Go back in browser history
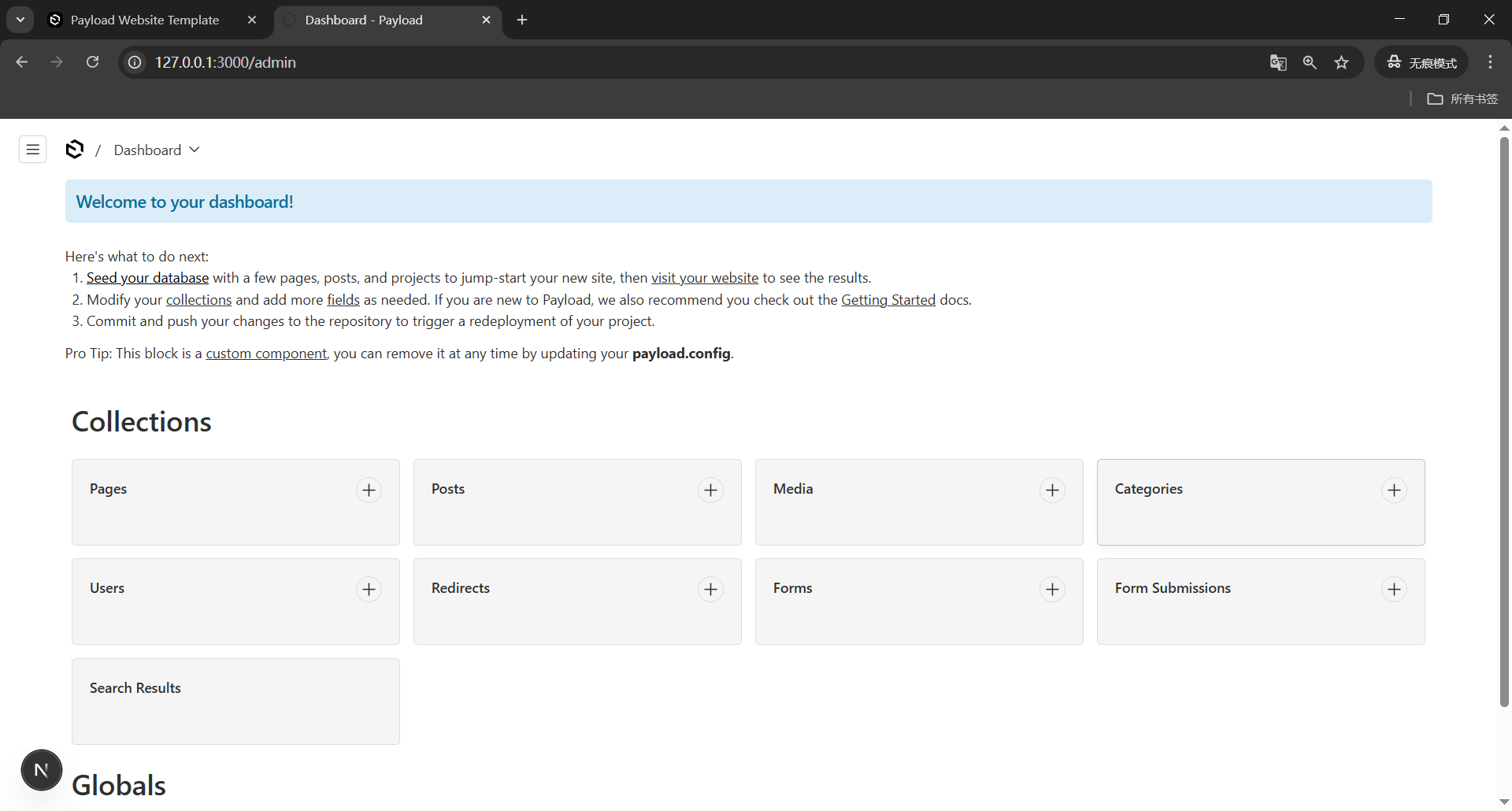The image size is (1512, 811). click(22, 62)
